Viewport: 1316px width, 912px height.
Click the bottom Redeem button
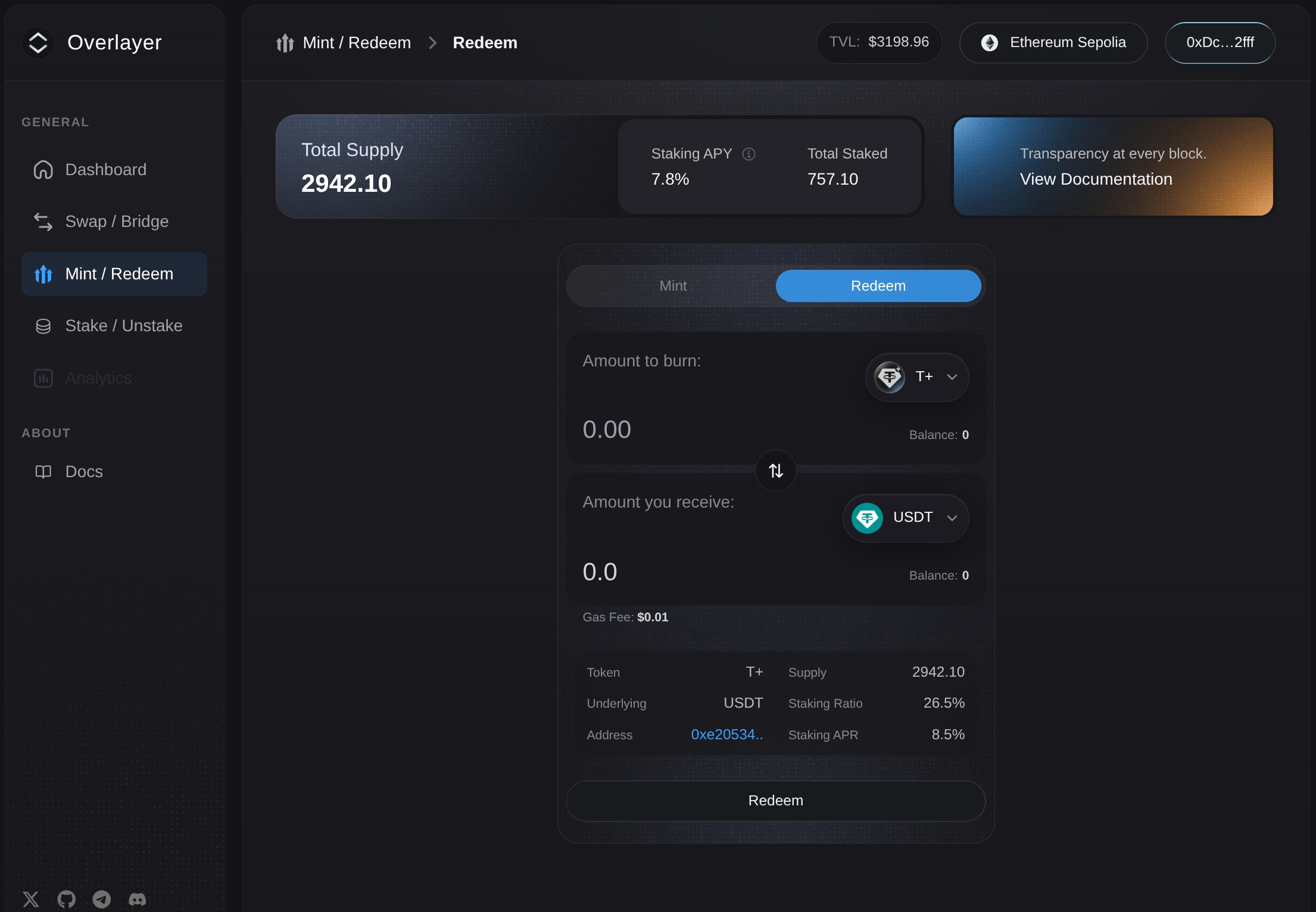pos(776,801)
